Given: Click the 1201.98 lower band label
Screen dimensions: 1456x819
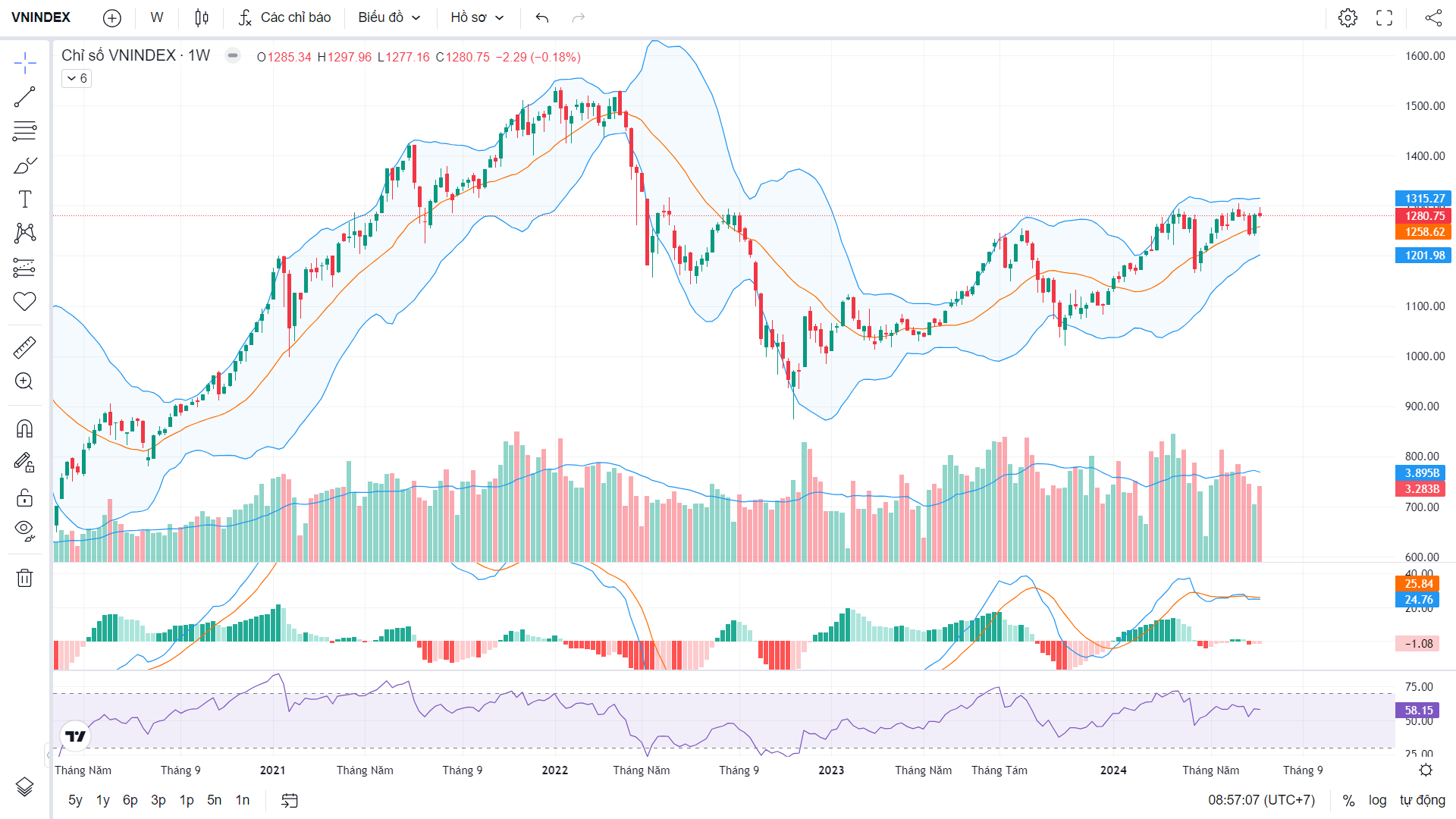Looking at the screenshot, I should click(1423, 256).
